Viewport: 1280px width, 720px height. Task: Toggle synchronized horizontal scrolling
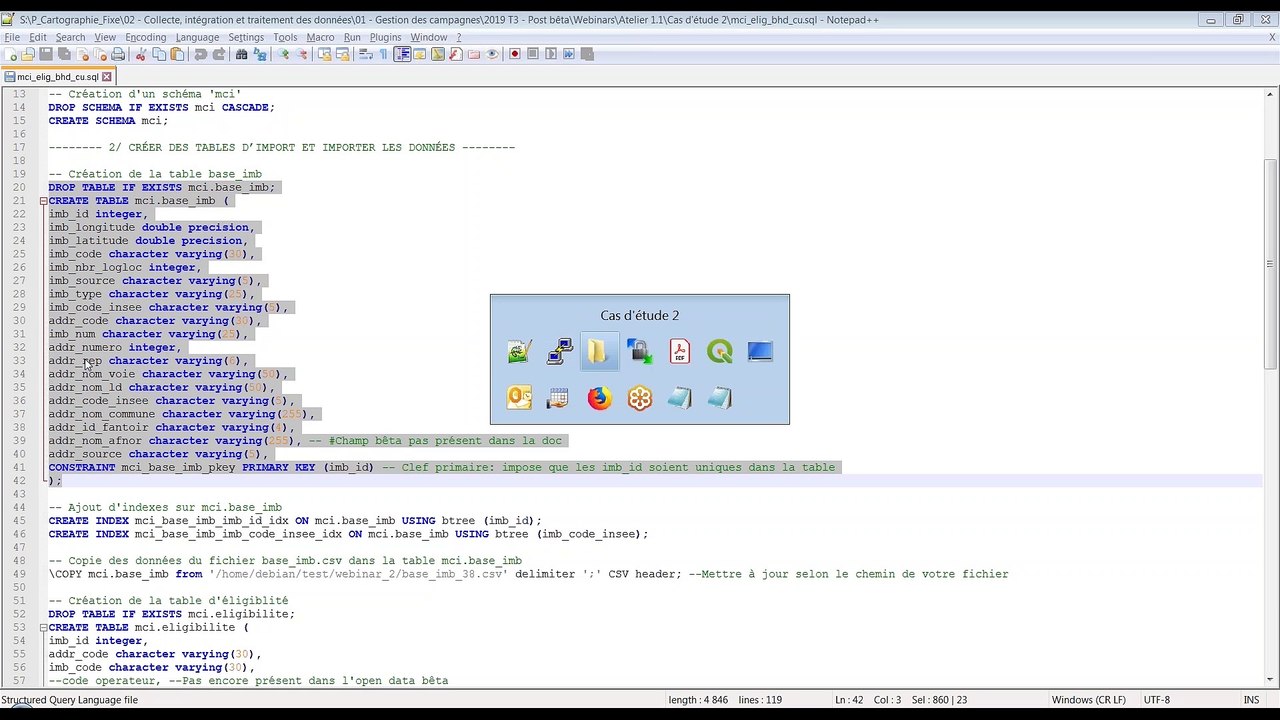coord(343,54)
